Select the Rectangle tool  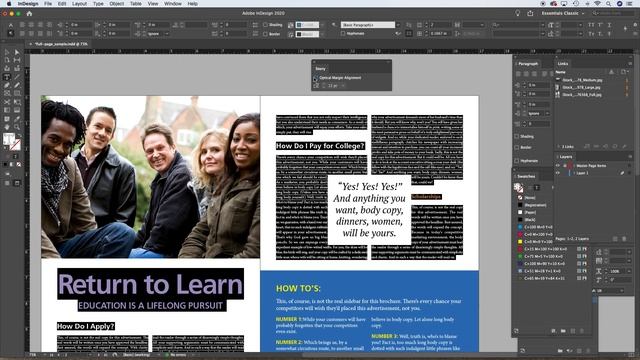pos(17,93)
